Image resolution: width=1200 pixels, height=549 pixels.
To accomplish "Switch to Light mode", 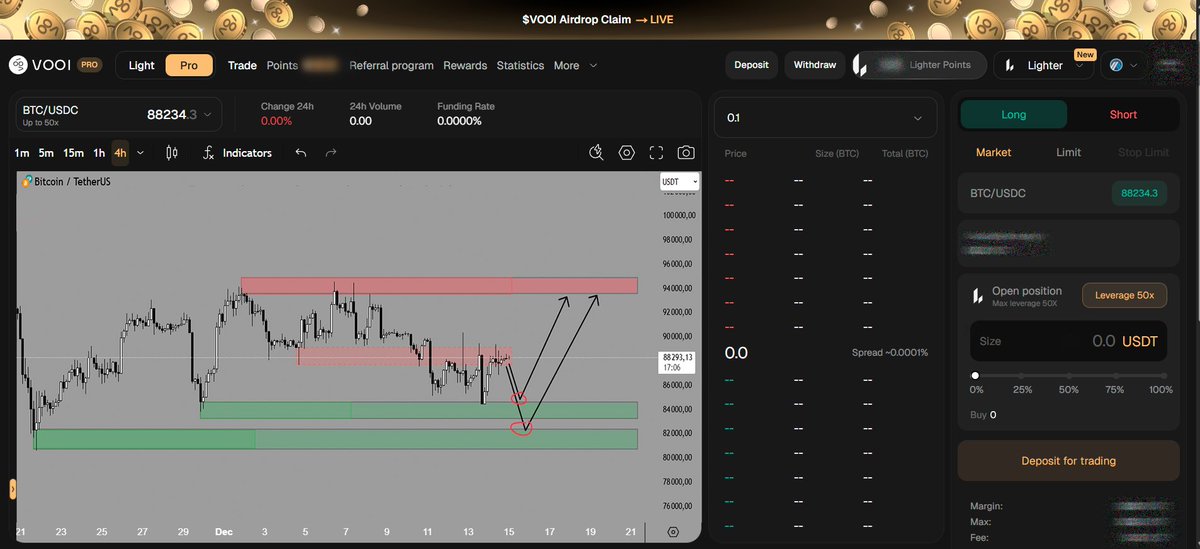I will 142,65.
